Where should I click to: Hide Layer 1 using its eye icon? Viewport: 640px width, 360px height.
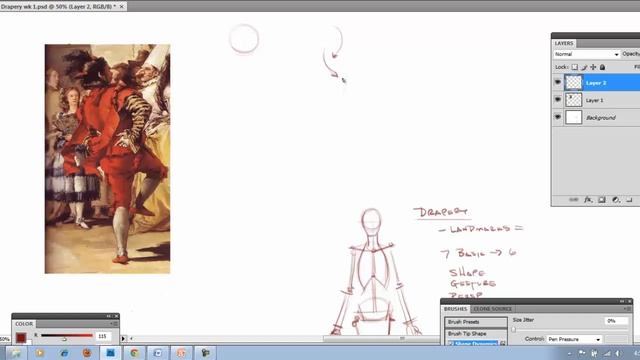click(558, 100)
